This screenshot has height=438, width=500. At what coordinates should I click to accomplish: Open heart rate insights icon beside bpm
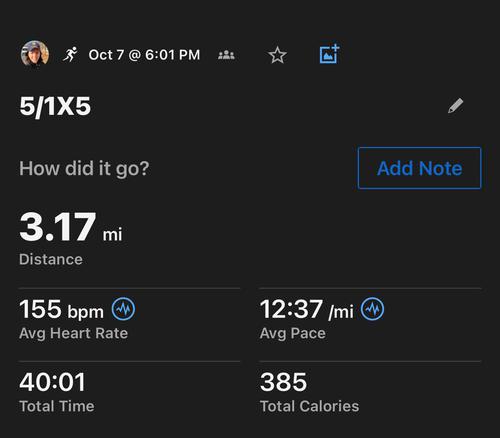coord(123,309)
